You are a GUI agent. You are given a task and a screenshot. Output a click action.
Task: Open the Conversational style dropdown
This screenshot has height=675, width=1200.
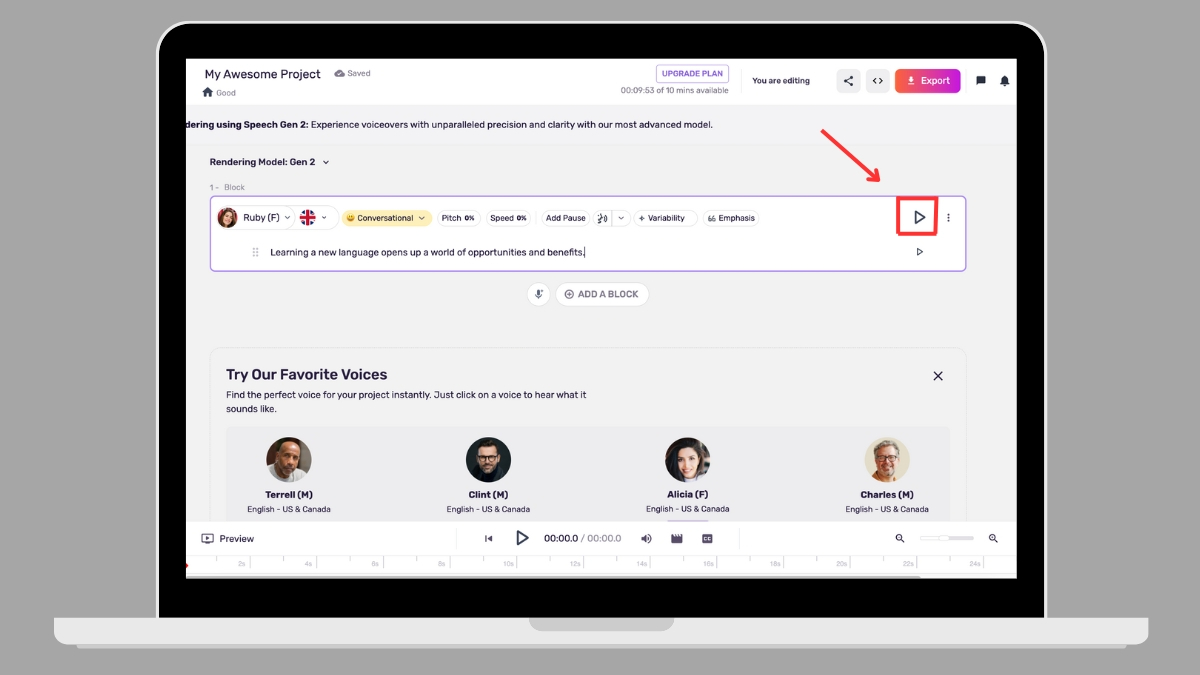(x=386, y=218)
